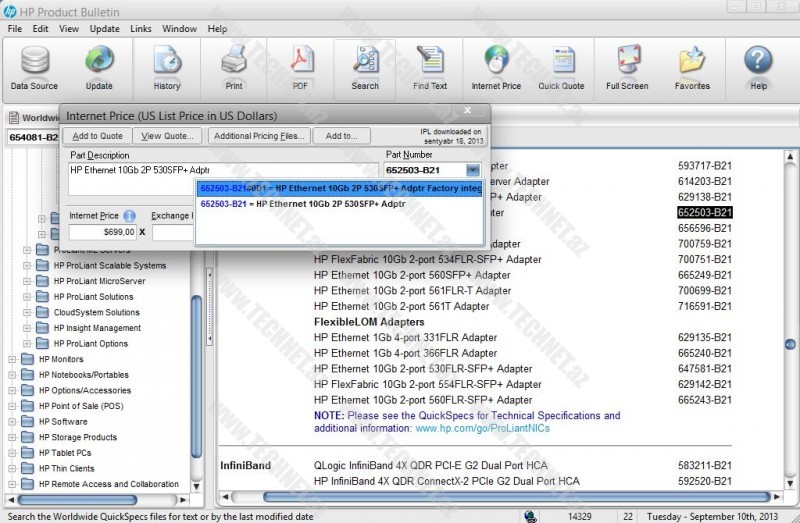Switch to Full Screen mode icon
Image resolution: width=800 pixels, height=523 pixels.
coord(628,60)
